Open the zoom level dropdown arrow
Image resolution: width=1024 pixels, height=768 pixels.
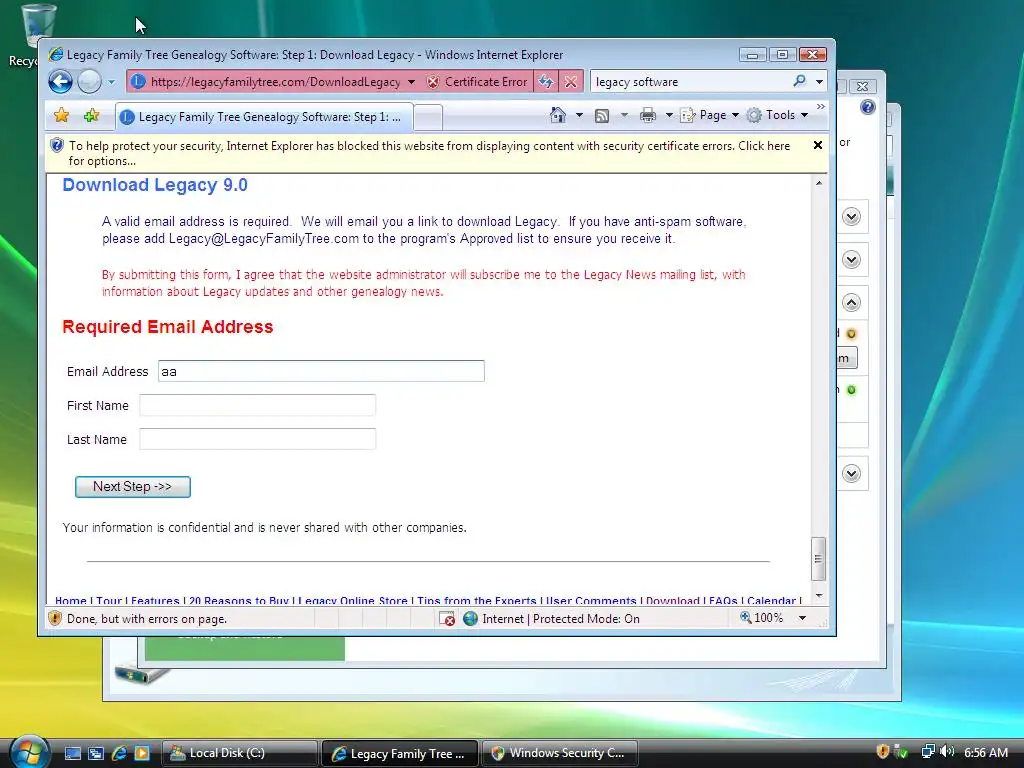803,618
